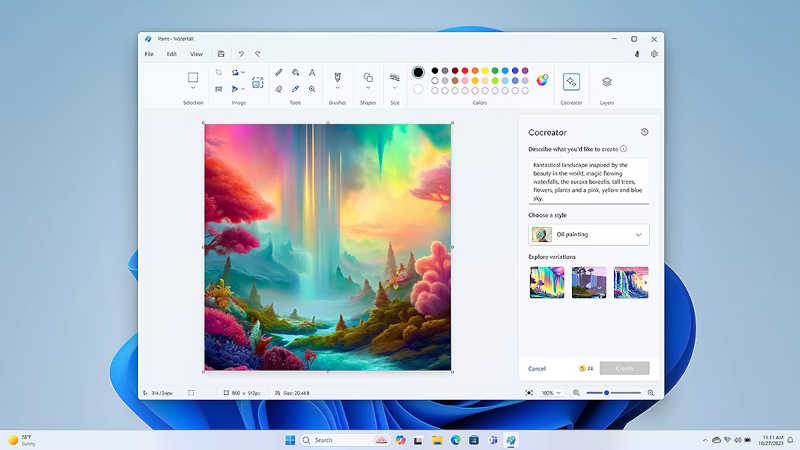
Task: Click the Flip image icon
Action: [x=235, y=89]
